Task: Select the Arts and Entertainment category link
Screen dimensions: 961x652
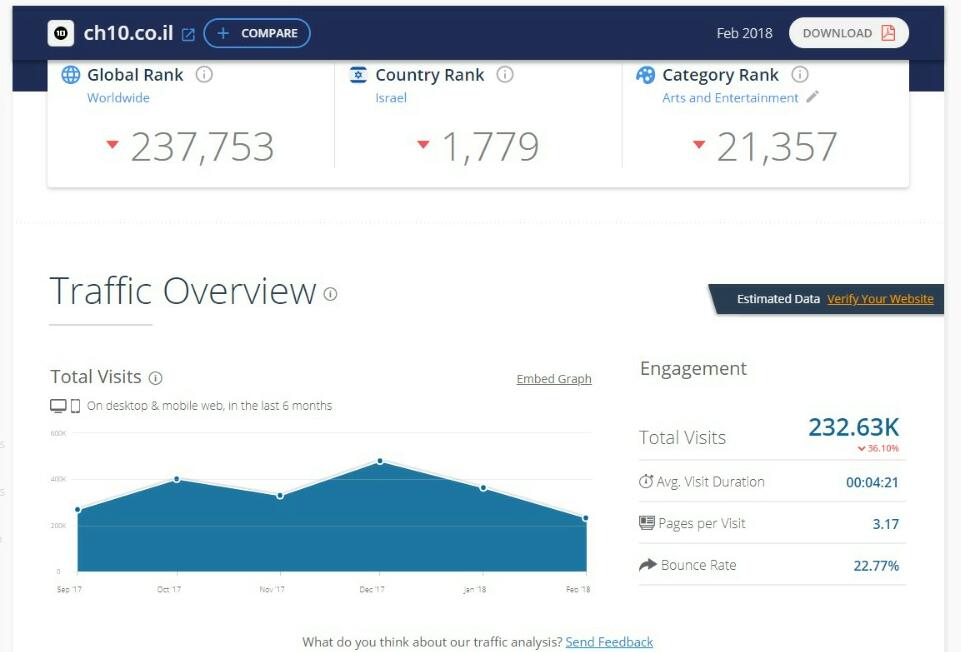Action: click(730, 98)
